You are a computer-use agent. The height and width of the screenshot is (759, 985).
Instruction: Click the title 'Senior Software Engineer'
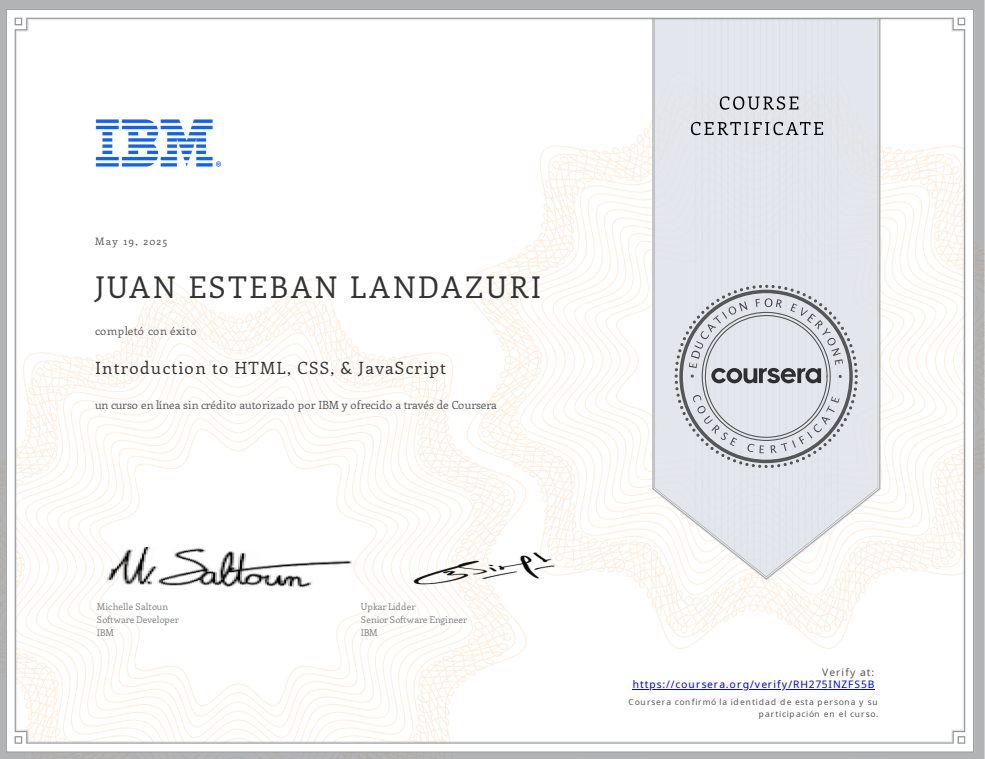[413, 620]
